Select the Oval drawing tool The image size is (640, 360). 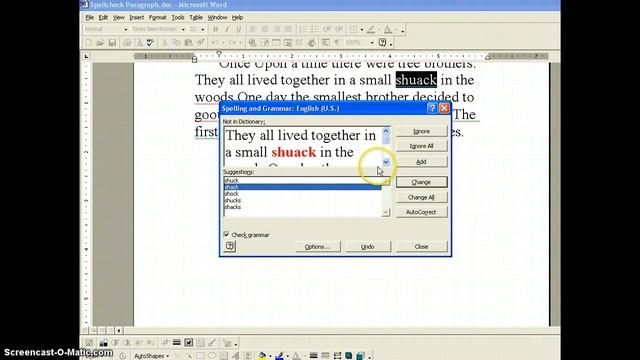click(x=212, y=356)
